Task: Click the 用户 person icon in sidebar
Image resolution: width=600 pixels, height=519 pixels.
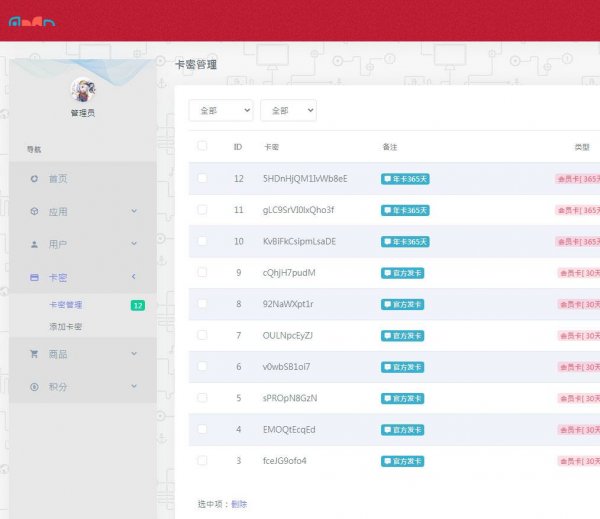Action: point(34,244)
